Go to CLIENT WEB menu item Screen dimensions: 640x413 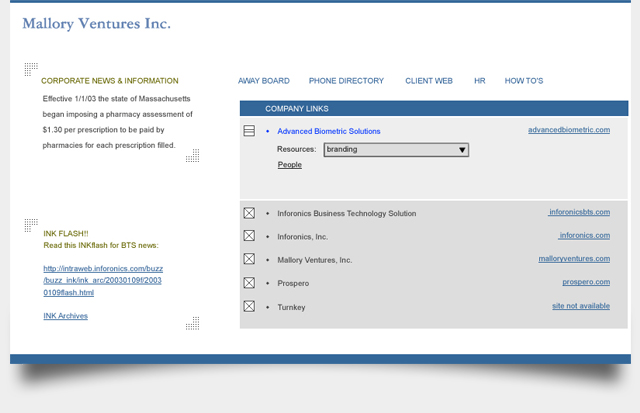[x=429, y=81]
